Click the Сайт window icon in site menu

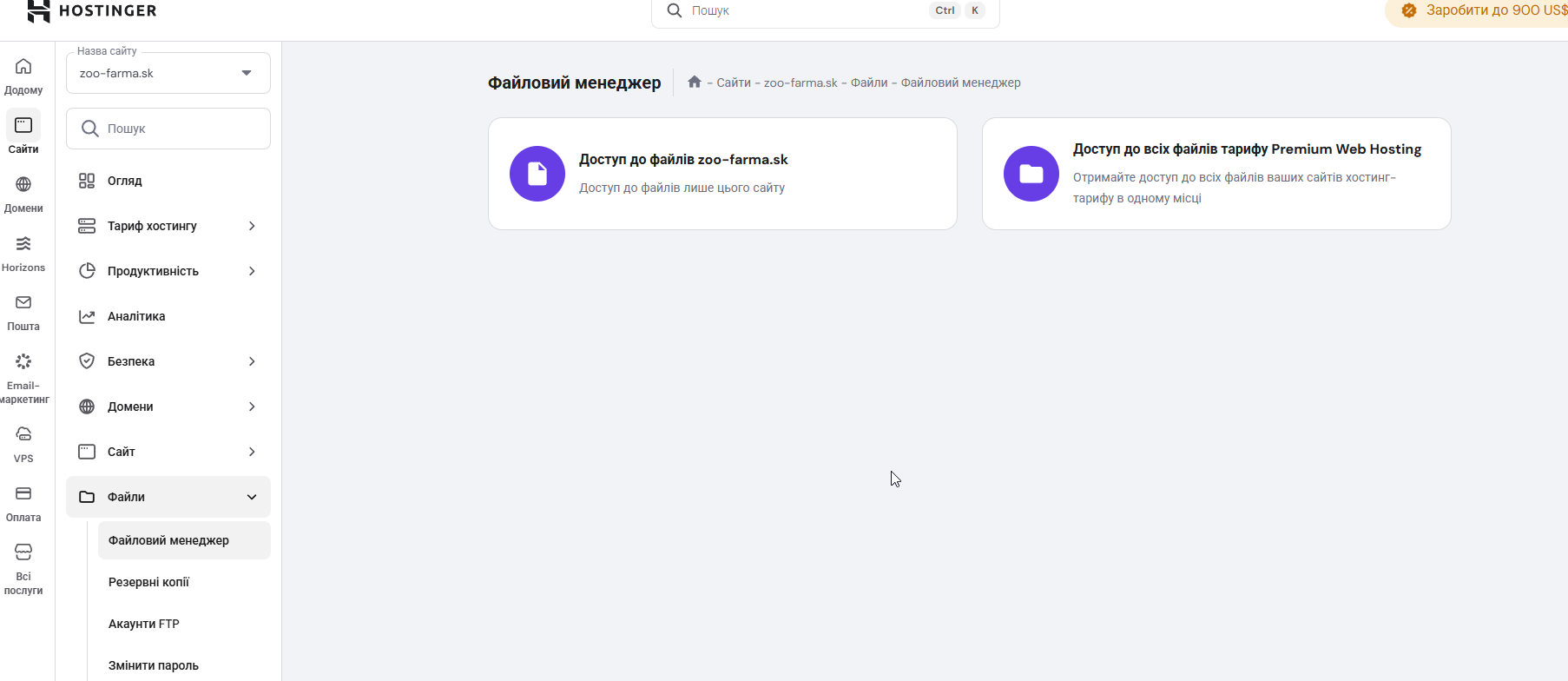(87, 452)
